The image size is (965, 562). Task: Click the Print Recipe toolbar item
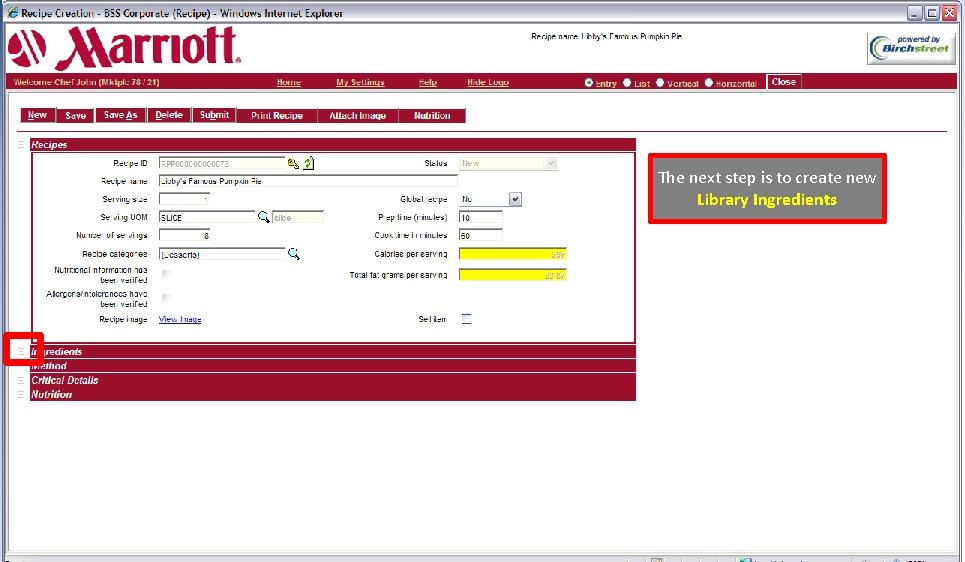point(277,115)
